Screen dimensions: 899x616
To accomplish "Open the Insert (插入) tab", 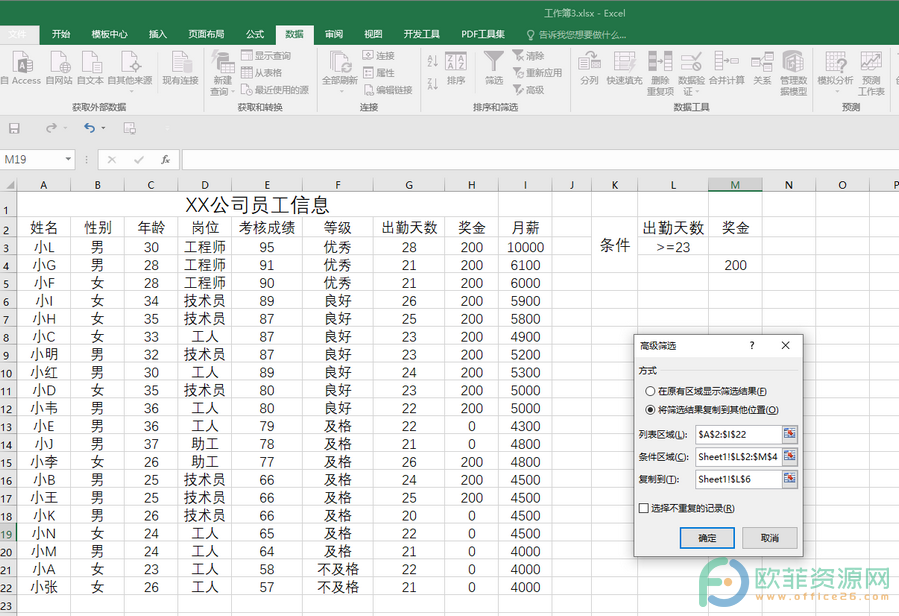I will (x=158, y=34).
